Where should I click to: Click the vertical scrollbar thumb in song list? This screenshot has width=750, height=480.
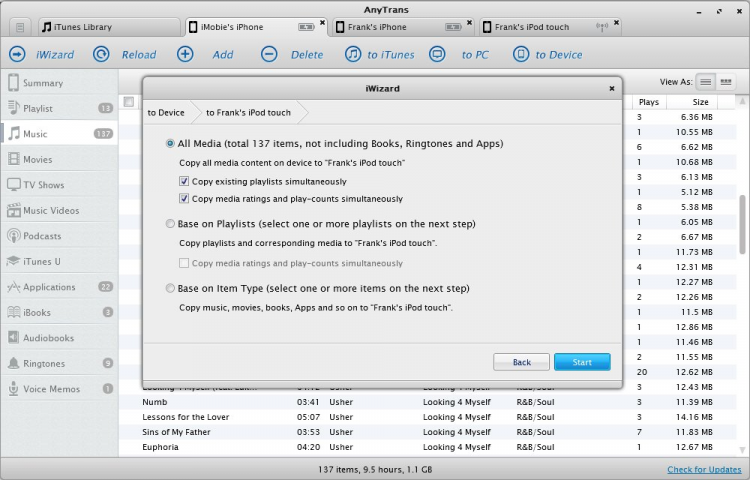click(x=742, y=225)
